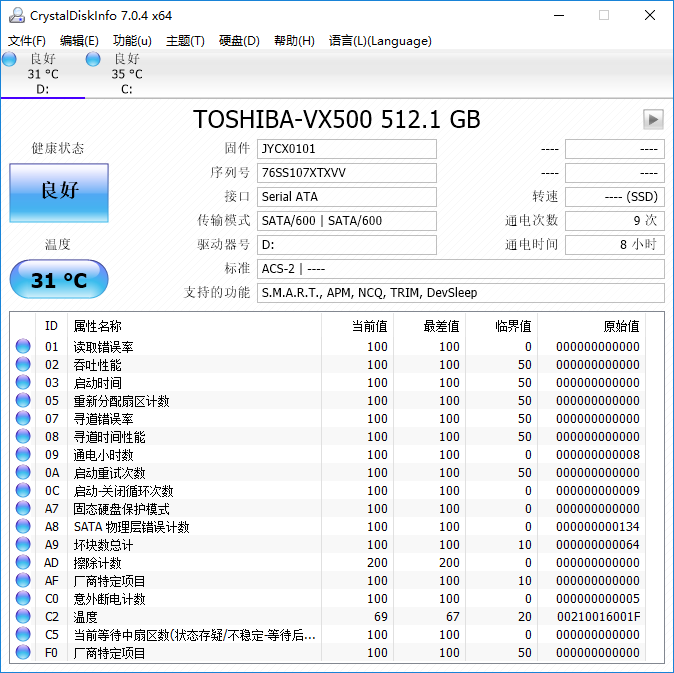Click the serial number field 76SS107XTXVV
Image resolution: width=674 pixels, height=673 pixels.
click(347, 173)
